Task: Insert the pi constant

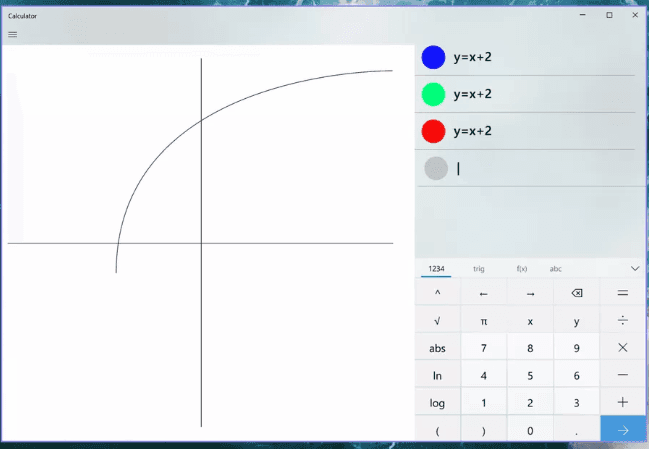Action: [x=484, y=321]
